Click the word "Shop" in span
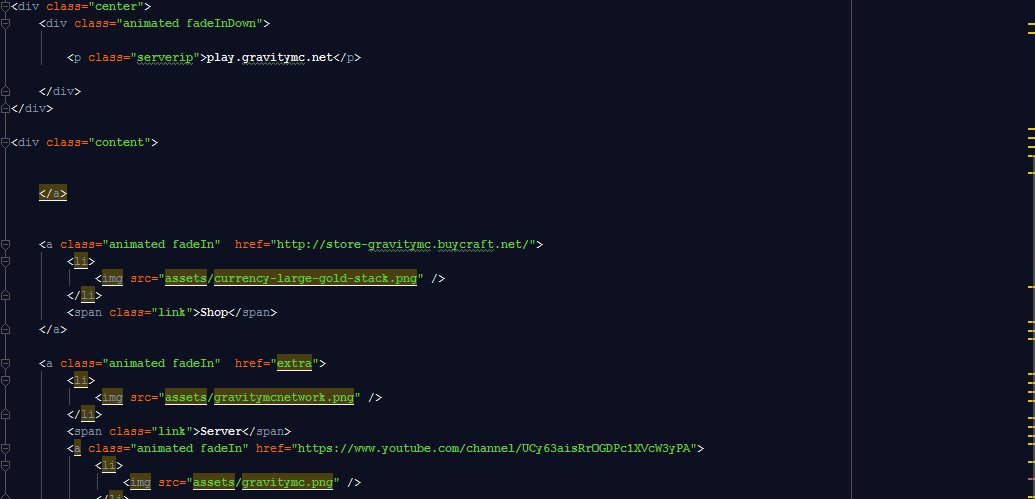Image resolution: width=1035 pixels, height=499 pixels. 214,312
